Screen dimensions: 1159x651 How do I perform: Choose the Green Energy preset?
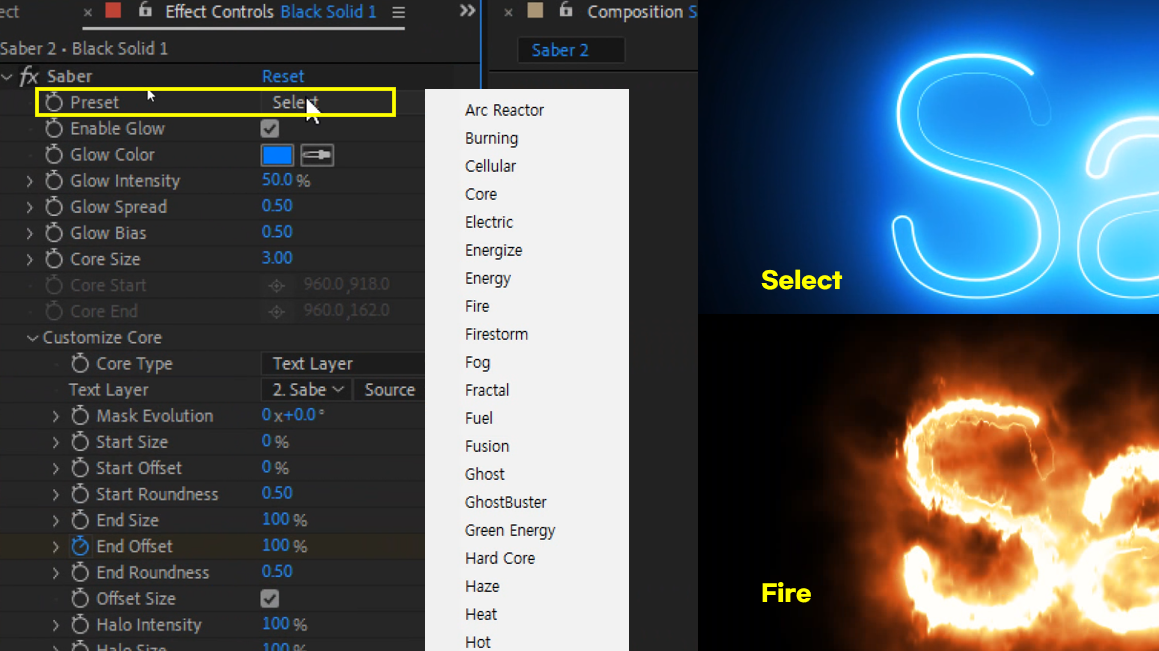point(510,531)
